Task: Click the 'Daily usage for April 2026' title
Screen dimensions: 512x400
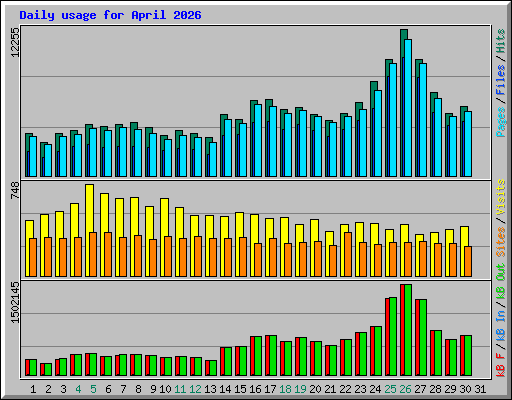Action: [x=110, y=15]
